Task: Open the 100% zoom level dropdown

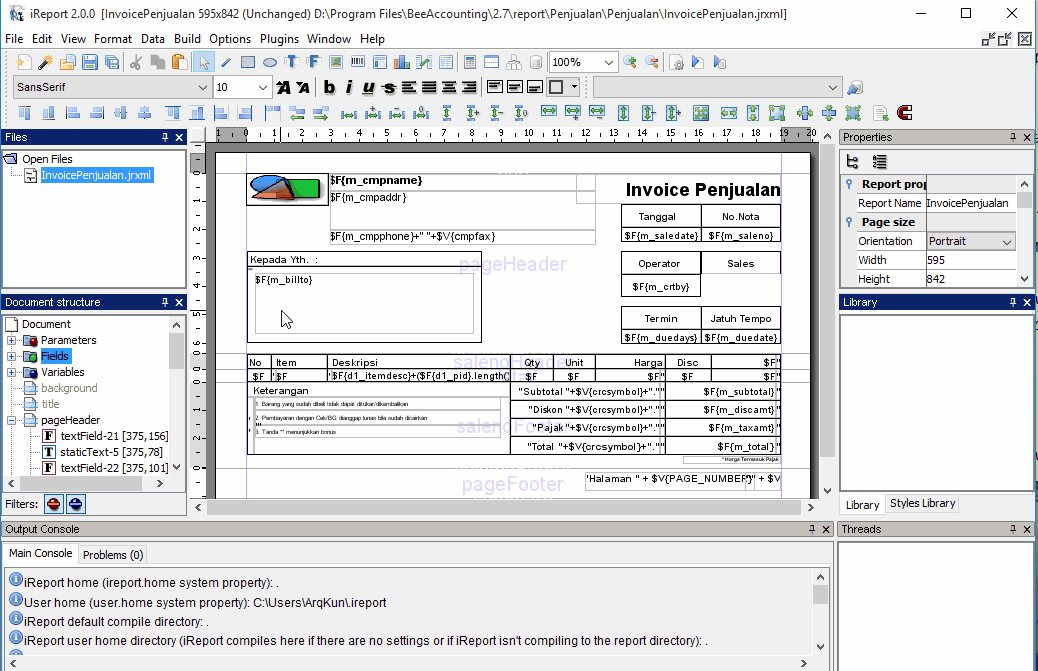Action: coord(609,62)
